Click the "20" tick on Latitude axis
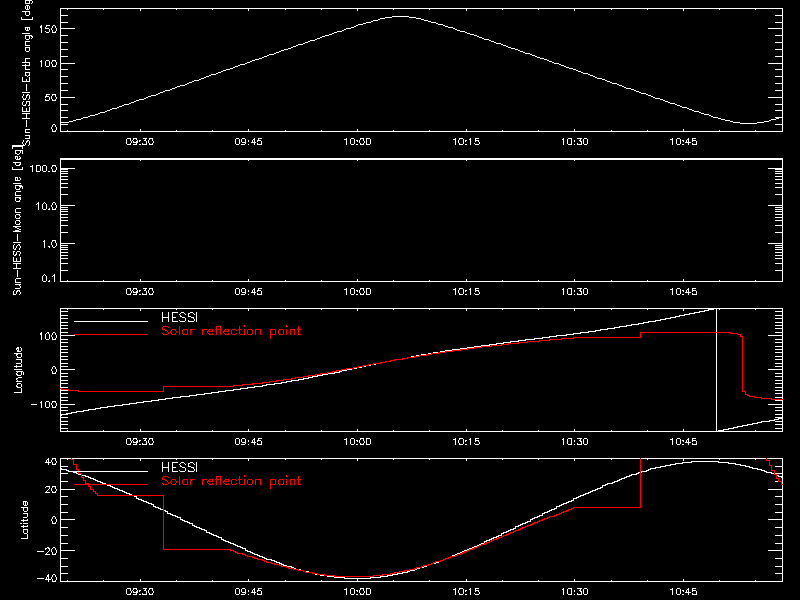This screenshot has height=600, width=800. (51, 490)
